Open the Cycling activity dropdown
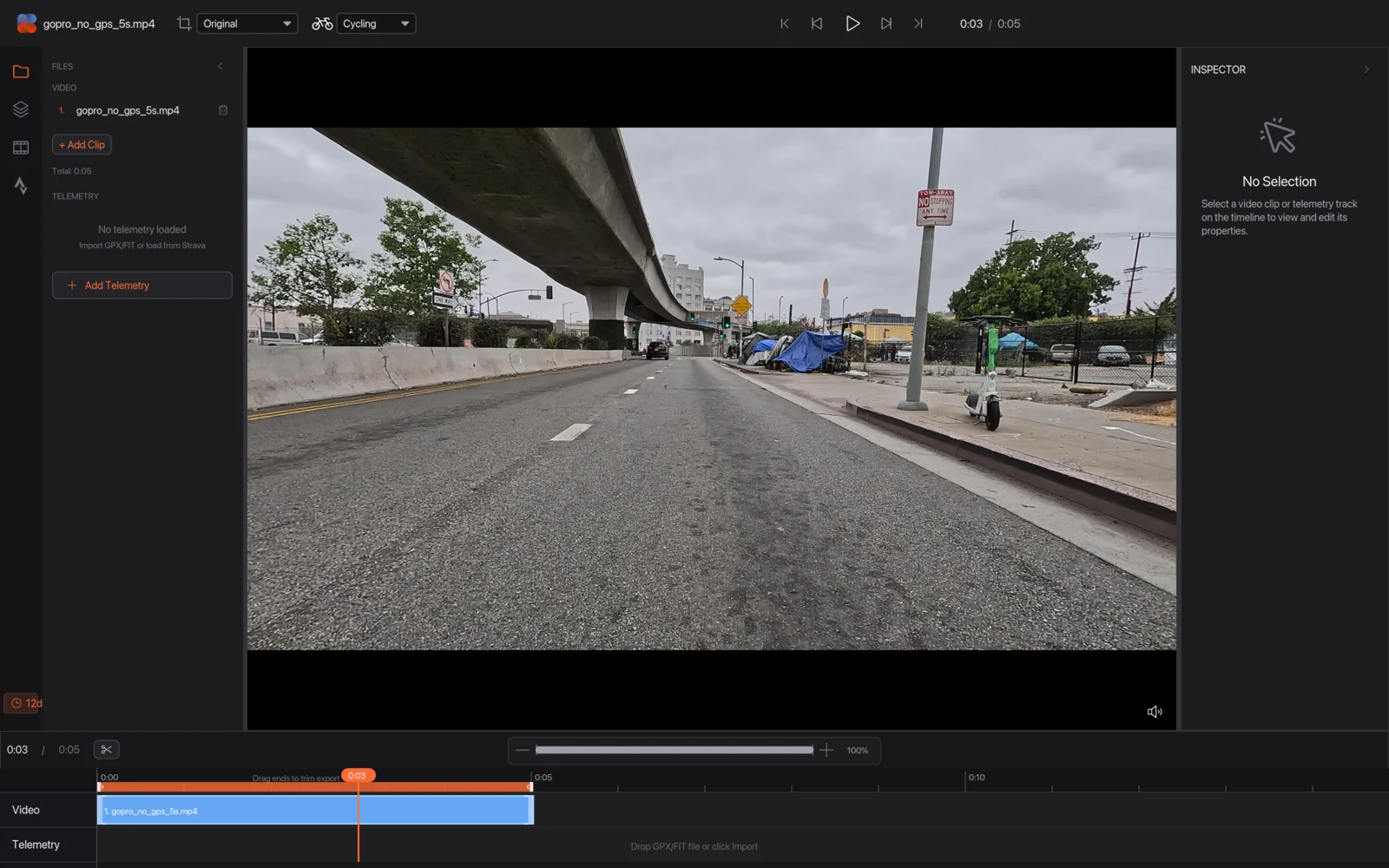The height and width of the screenshot is (868, 1389). pos(376,23)
